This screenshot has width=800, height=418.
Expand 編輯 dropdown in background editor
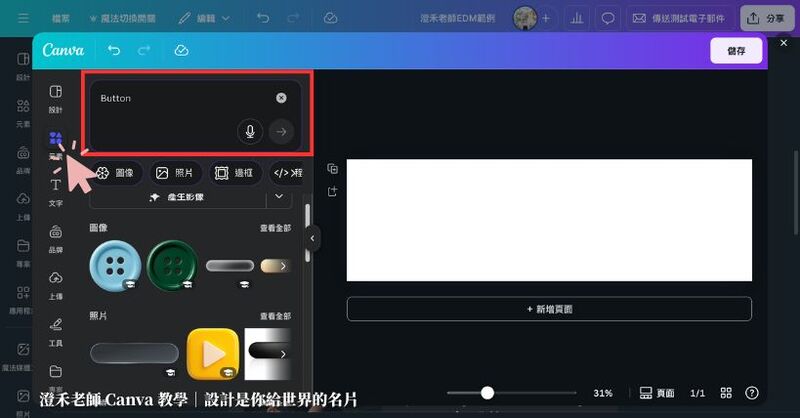click(x=204, y=18)
